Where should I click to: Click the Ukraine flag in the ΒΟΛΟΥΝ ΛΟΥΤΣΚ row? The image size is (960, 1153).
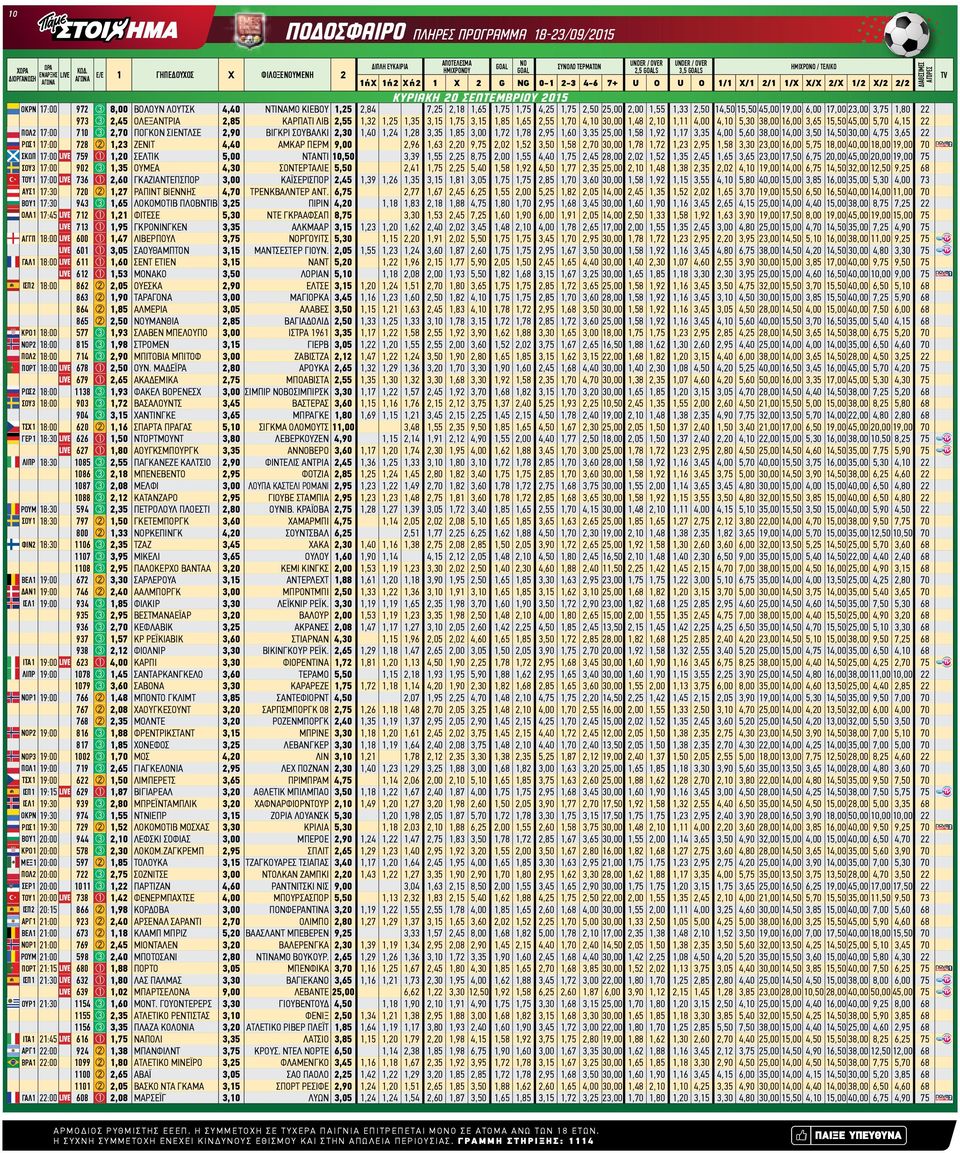(12, 109)
